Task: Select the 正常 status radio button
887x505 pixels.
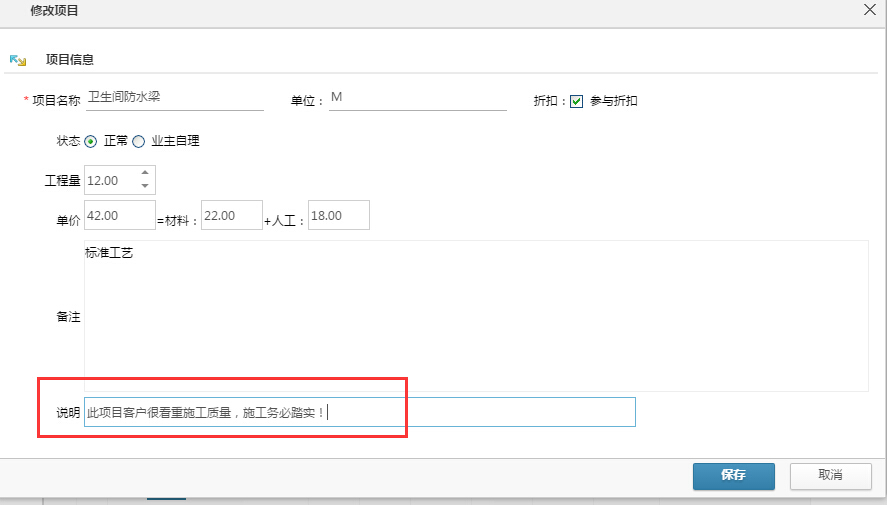Action: coord(91,141)
